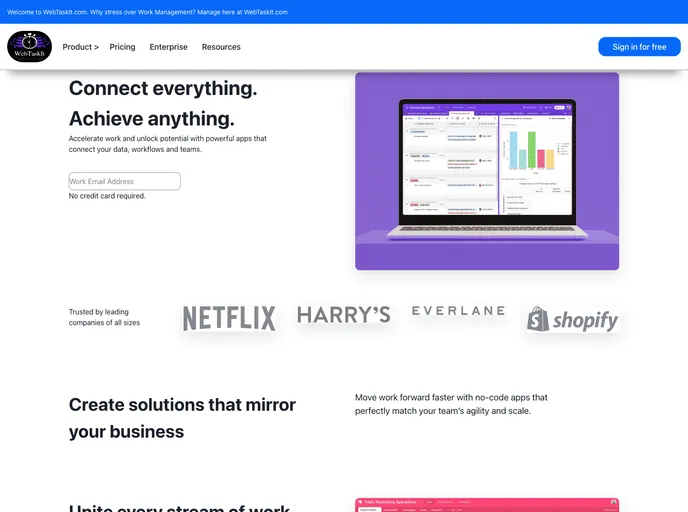Viewport: 688px width, 512px height.
Task: Click the welcome banner text at top
Action: [x=147, y=12]
